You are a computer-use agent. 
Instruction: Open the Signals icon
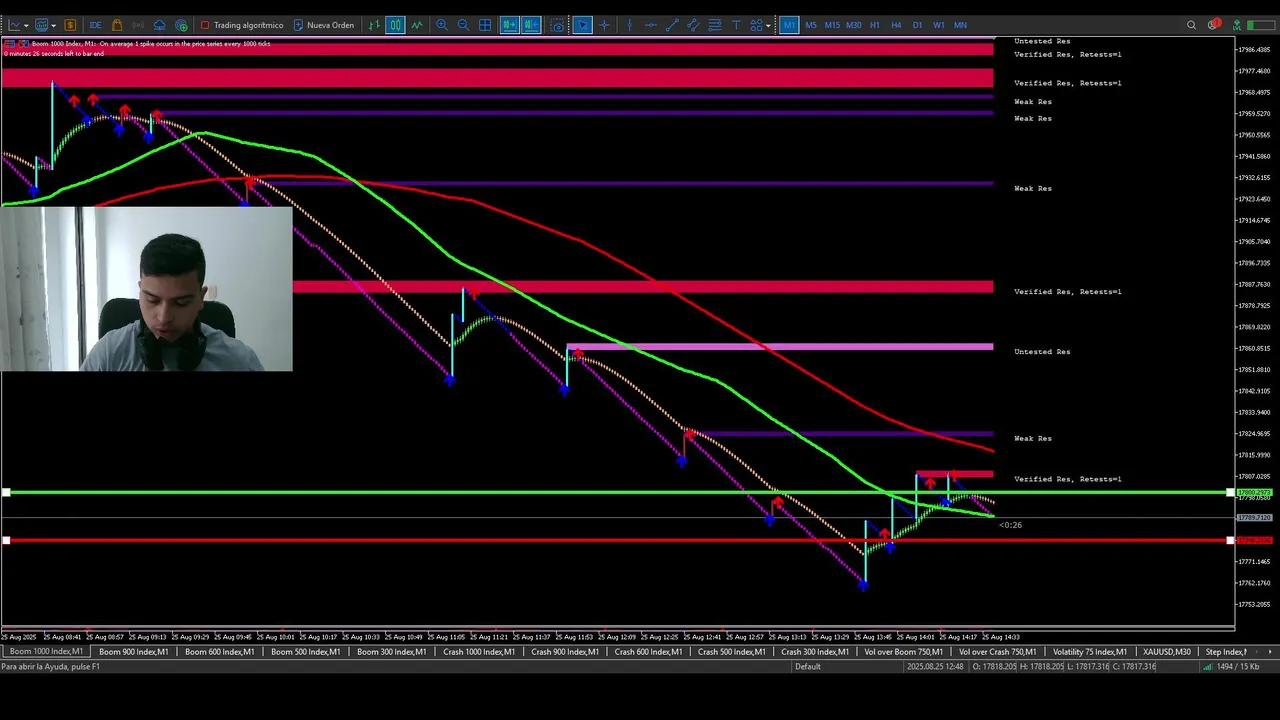138,25
